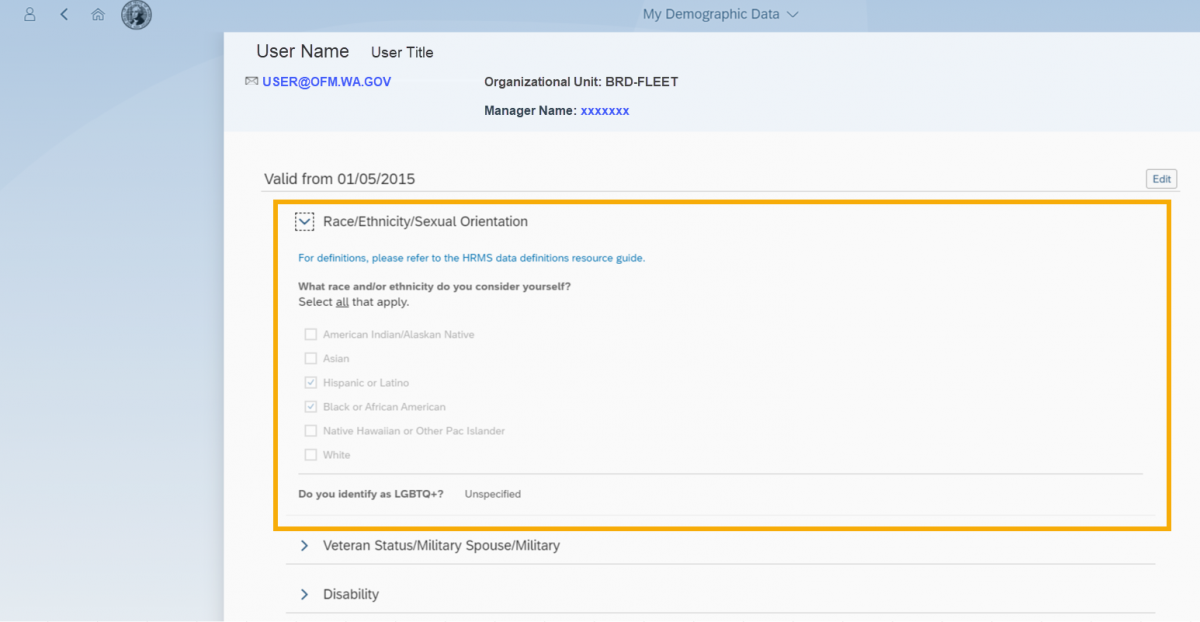Select Native Hawaiian or Other Pac Islander checkbox
The height and width of the screenshot is (622, 1200).
[x=311, y=431]
